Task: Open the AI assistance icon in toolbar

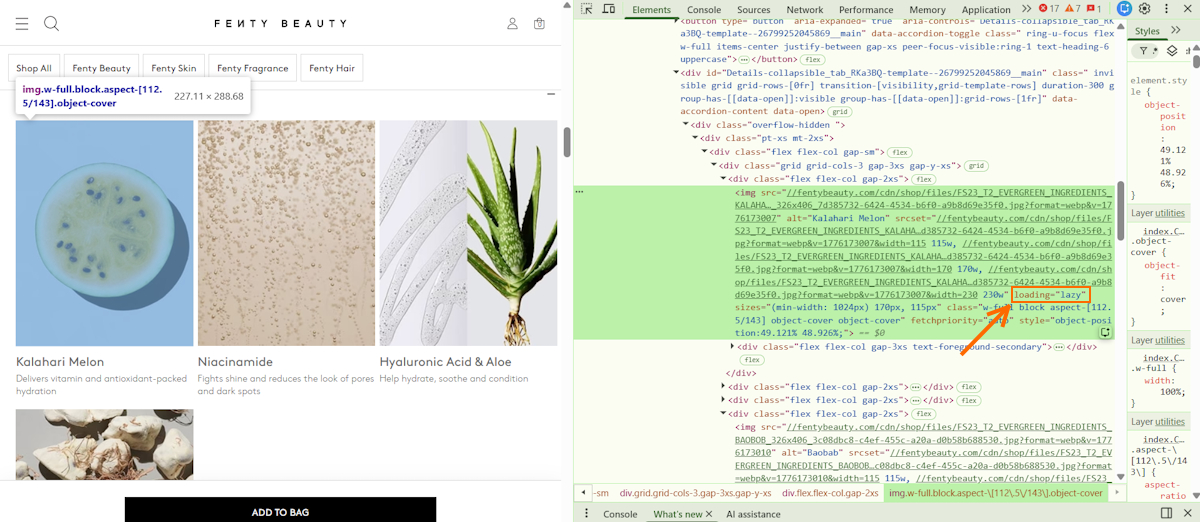Action: tap(1124, 9)
